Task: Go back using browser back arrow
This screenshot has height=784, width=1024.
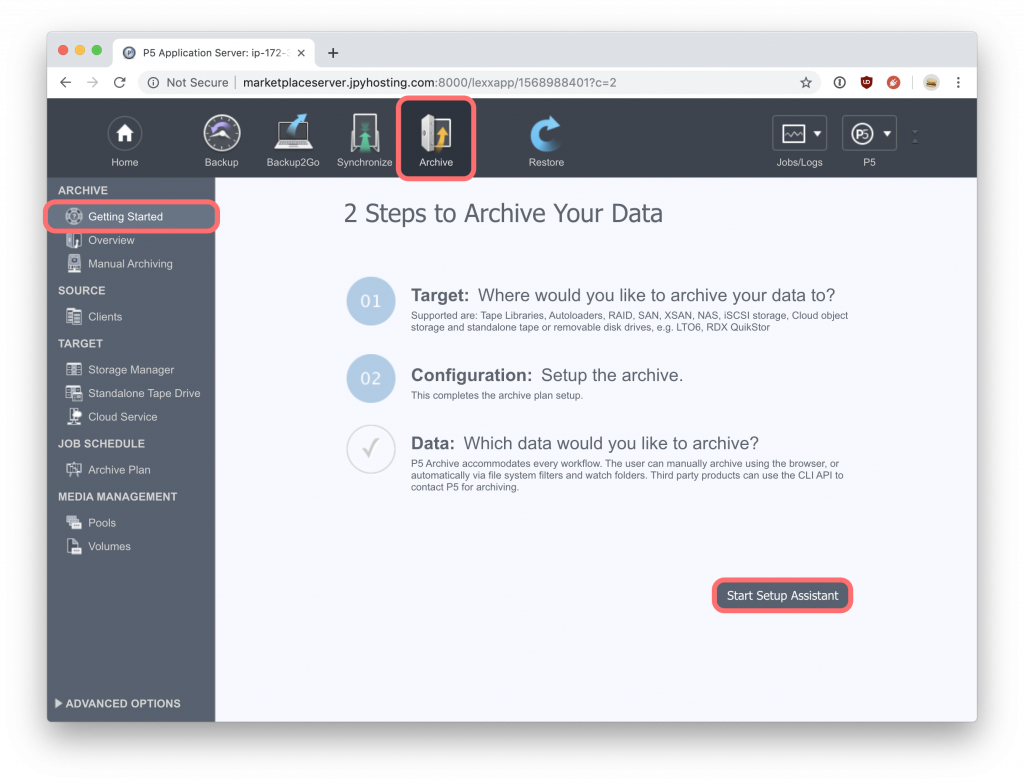Action: (x=65, y=82)
